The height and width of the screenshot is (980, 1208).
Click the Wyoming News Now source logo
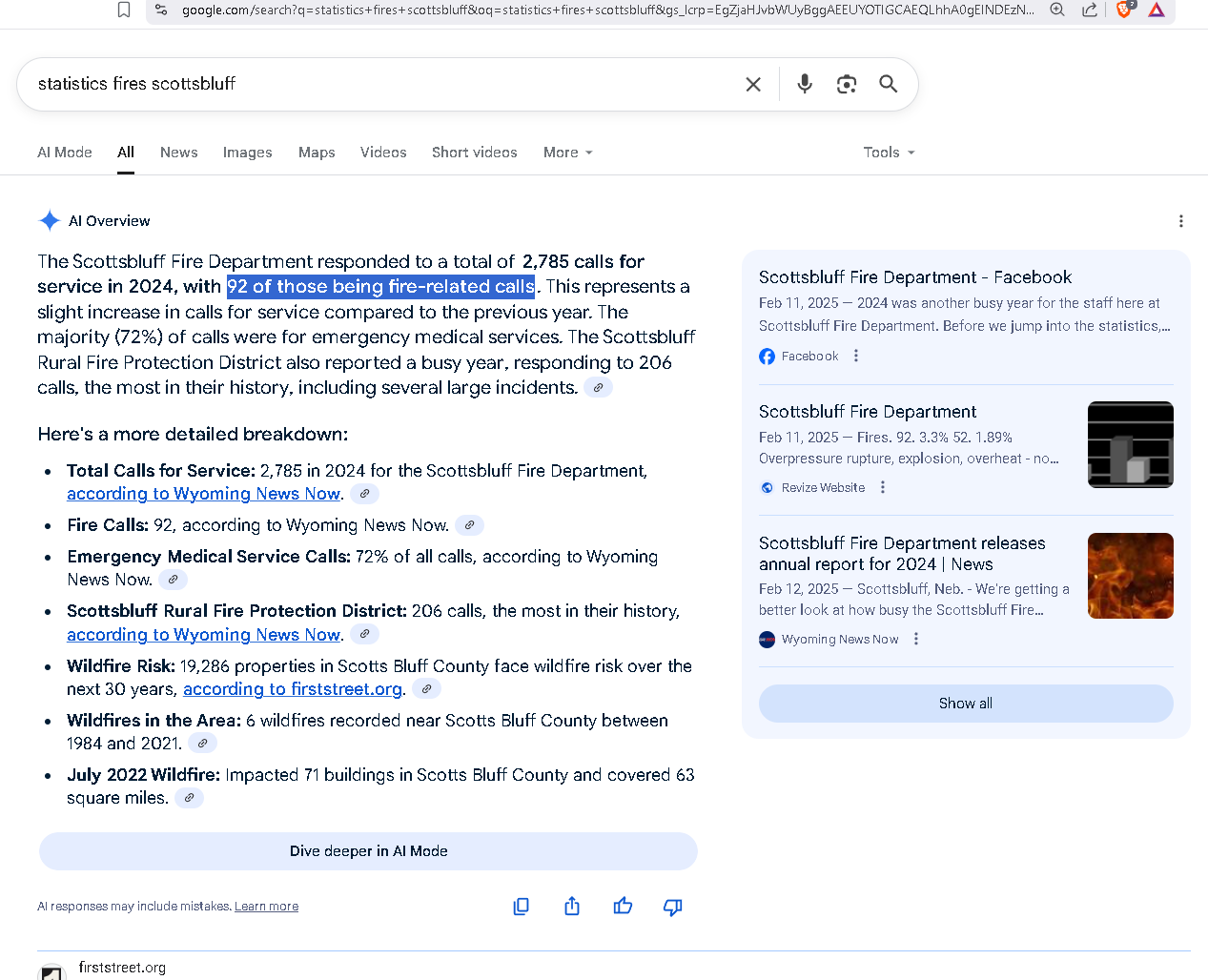point(768,640)
